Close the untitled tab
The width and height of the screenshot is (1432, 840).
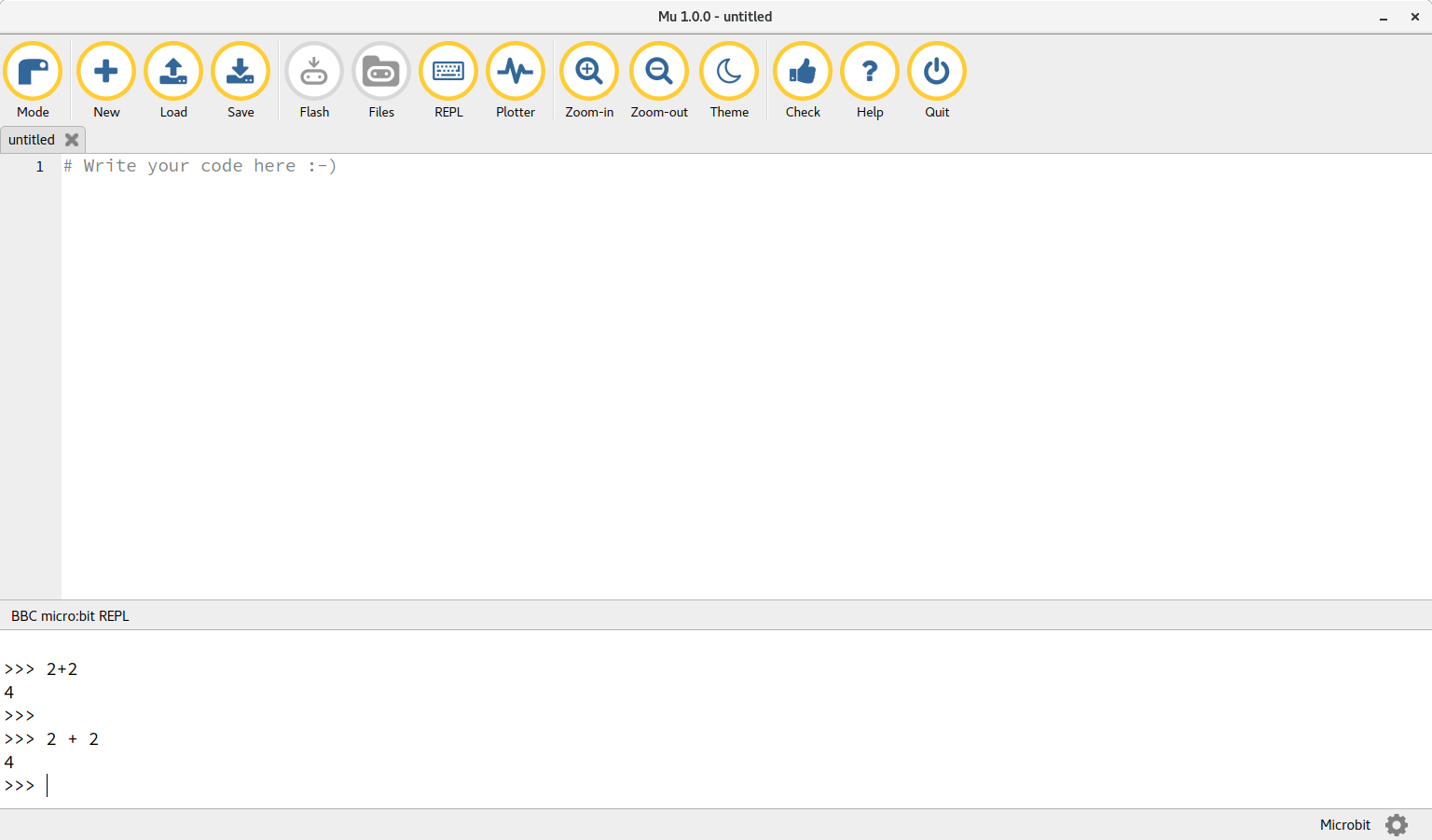pos(72,140)
